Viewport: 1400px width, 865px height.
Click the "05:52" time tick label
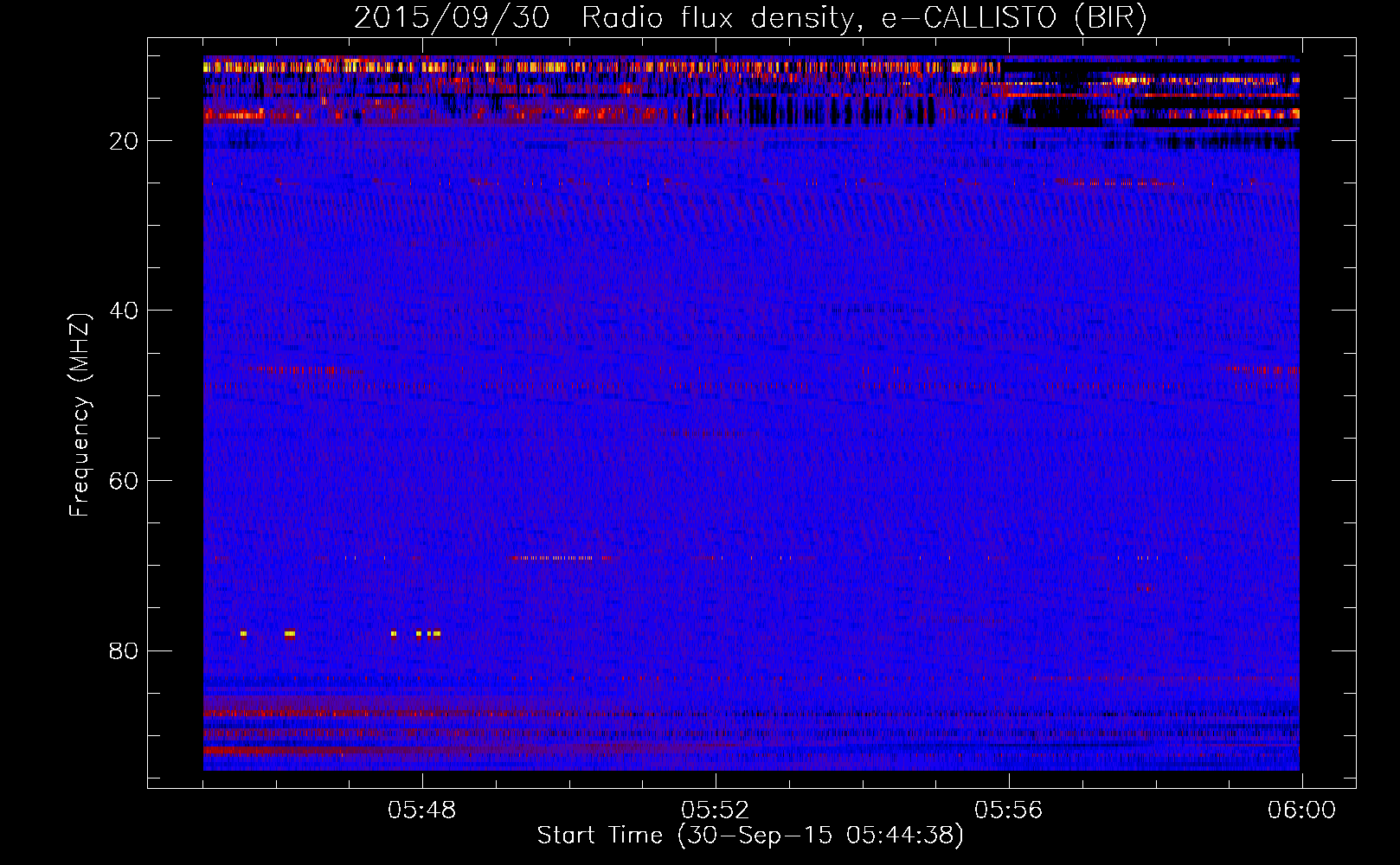click(x=716, y=811)
